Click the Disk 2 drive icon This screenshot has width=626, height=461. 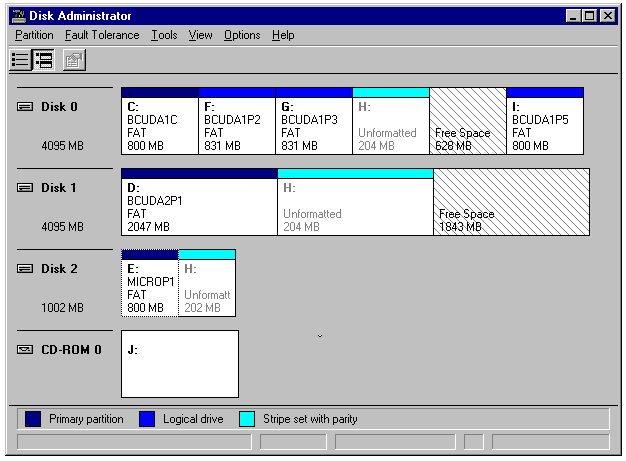(26, 269)
